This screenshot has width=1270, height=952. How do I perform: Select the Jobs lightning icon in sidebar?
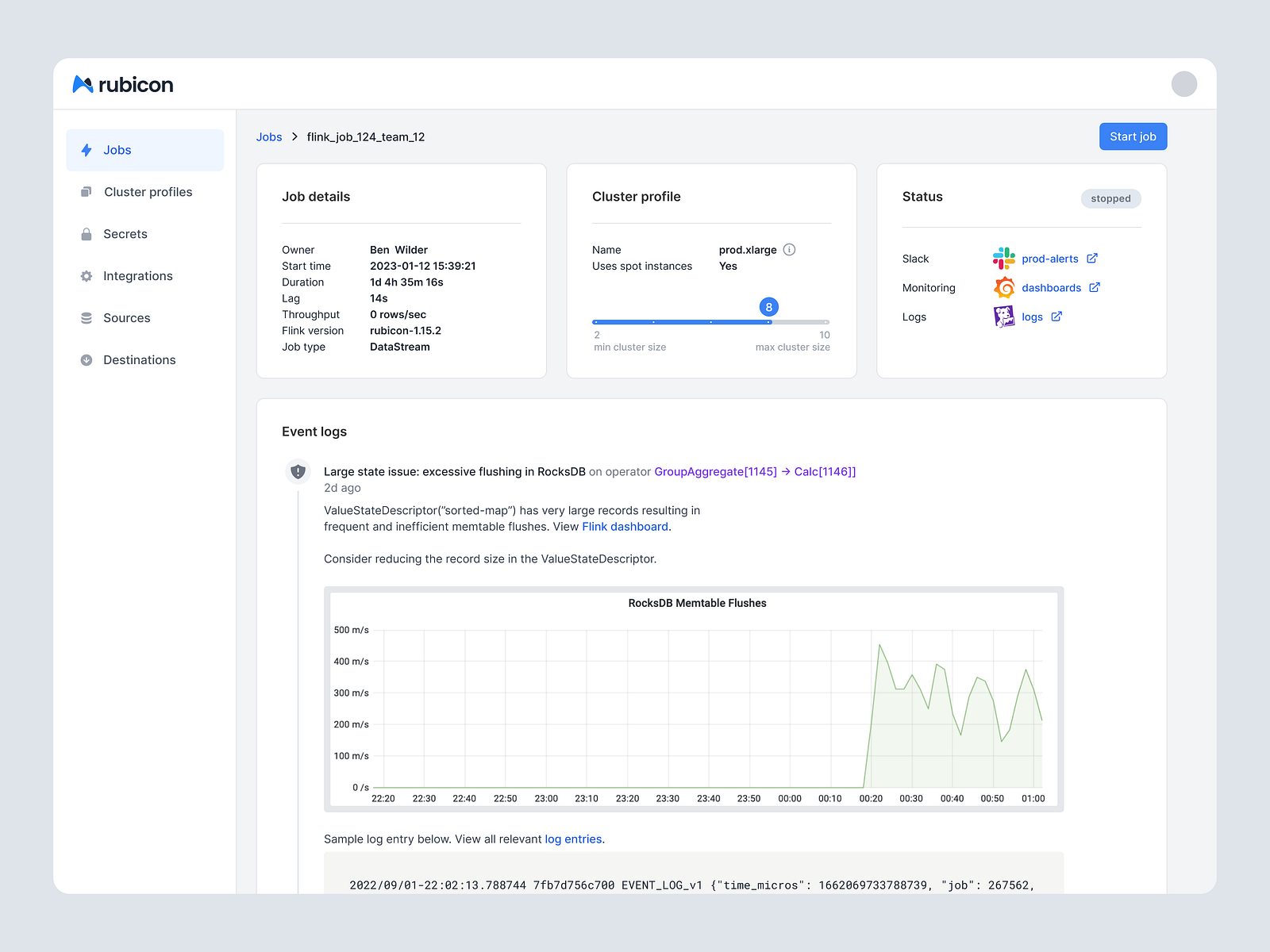pyautogui.click(x=87, y=150)
